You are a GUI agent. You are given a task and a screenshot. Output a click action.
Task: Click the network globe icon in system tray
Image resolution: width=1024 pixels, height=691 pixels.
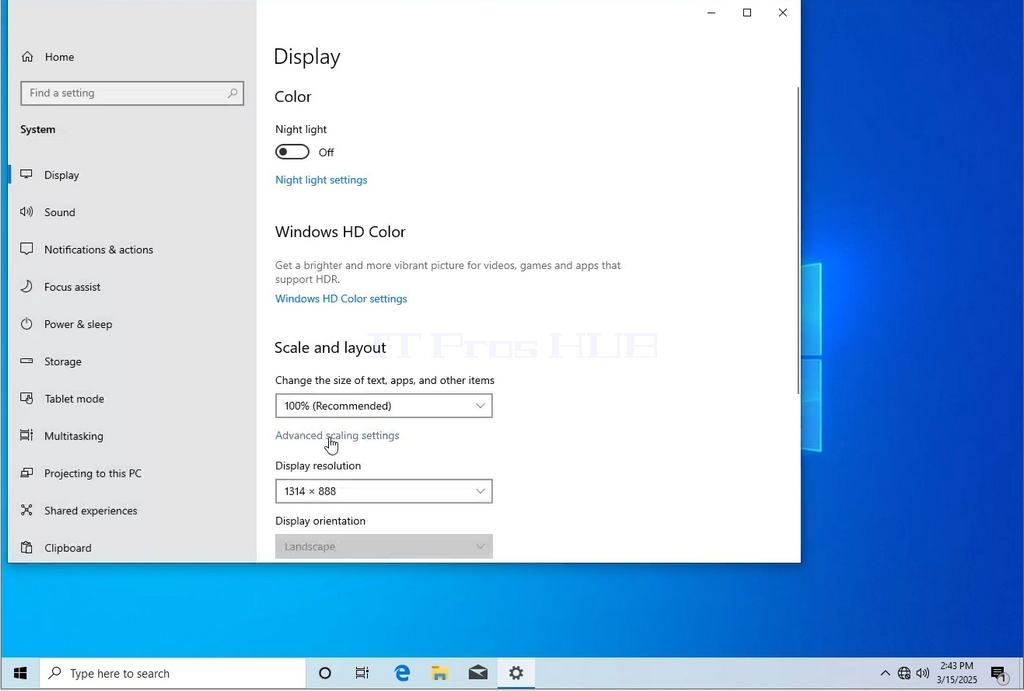904,673
